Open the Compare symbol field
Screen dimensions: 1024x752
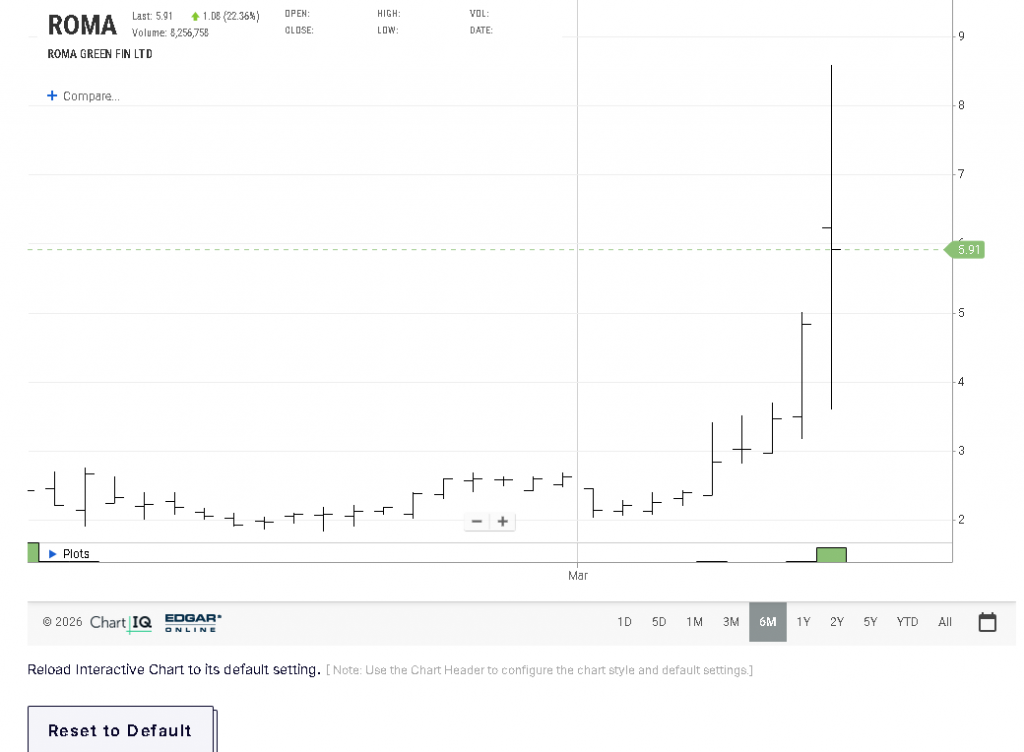click(x=91, y=96)
